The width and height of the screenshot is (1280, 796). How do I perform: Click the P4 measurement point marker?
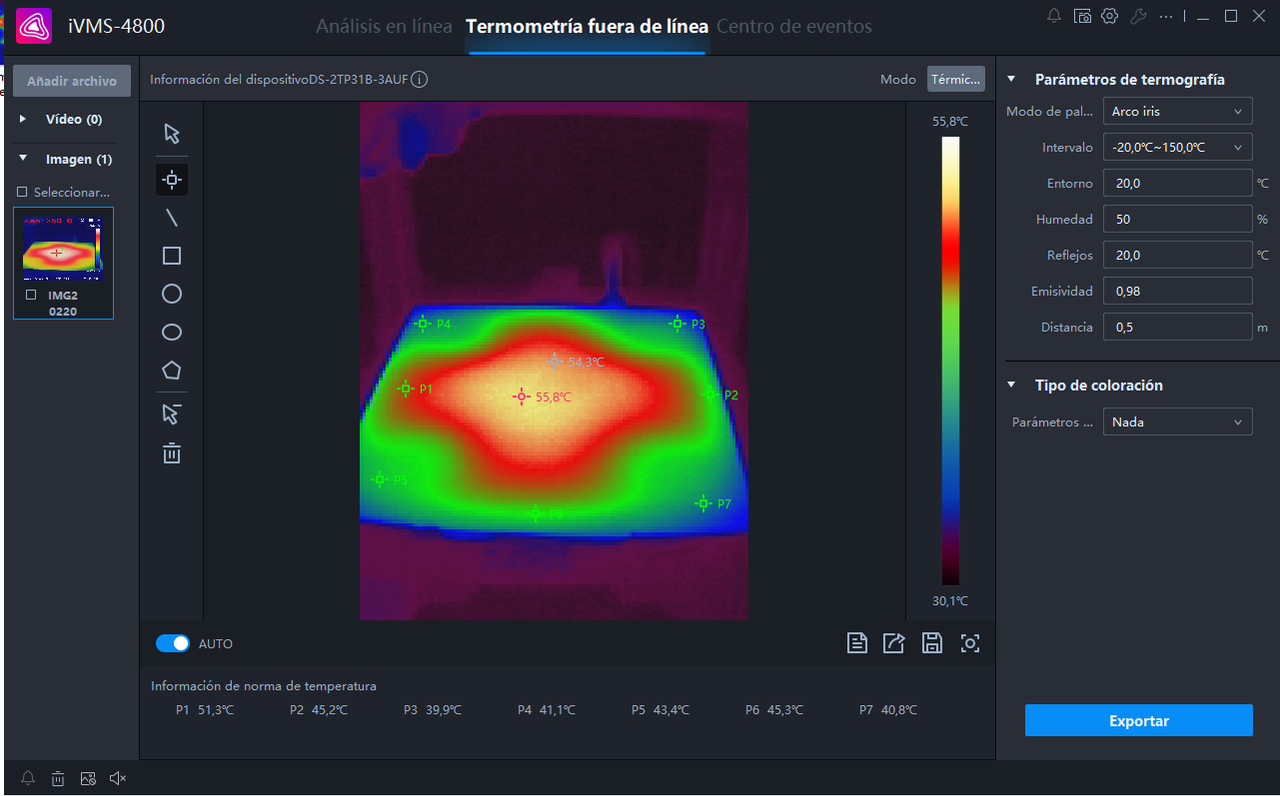423,323
